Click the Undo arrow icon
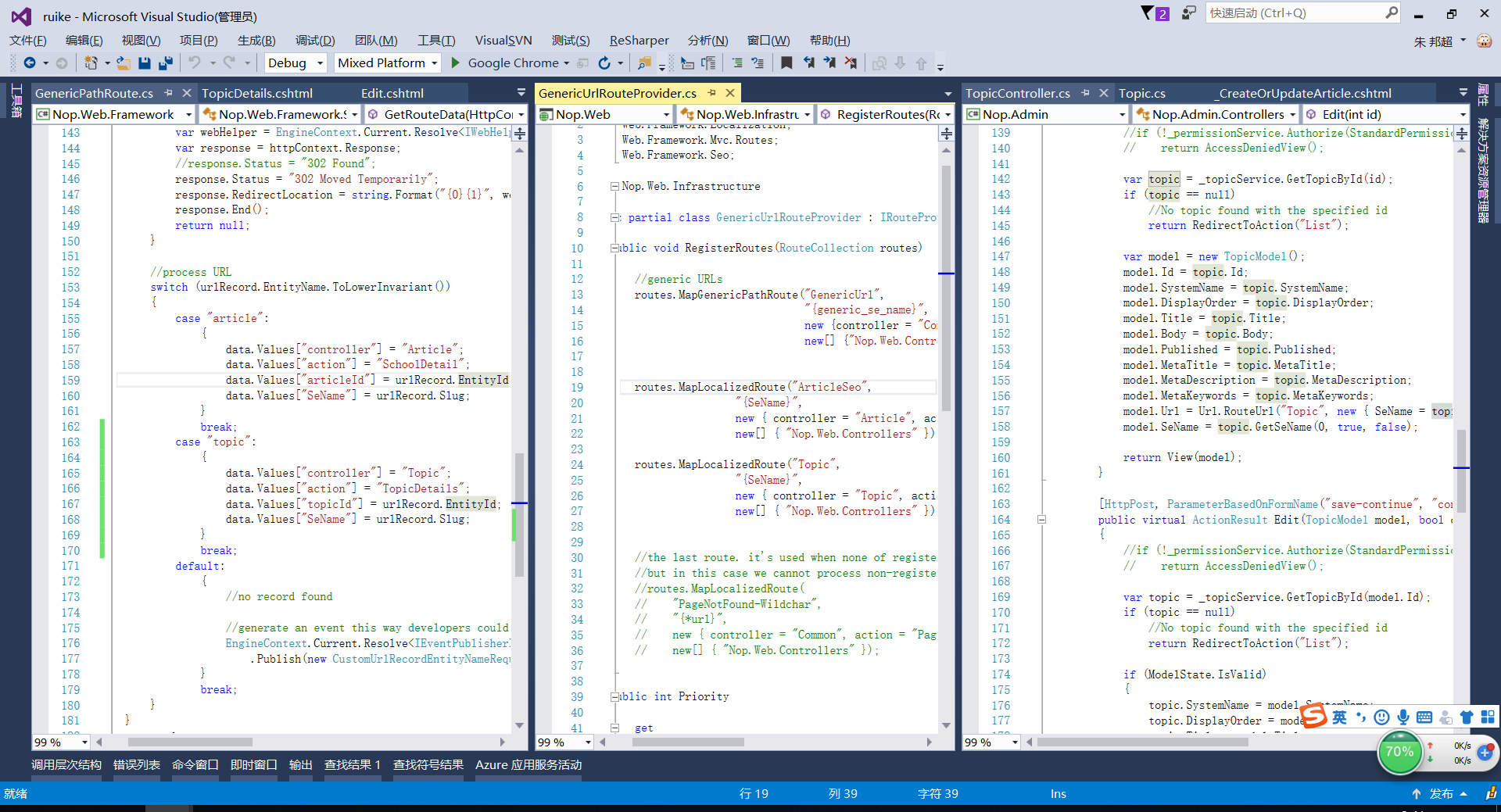Image resolution: width=1501 pixels, height=812 pixels. click(x=195, y=63)
